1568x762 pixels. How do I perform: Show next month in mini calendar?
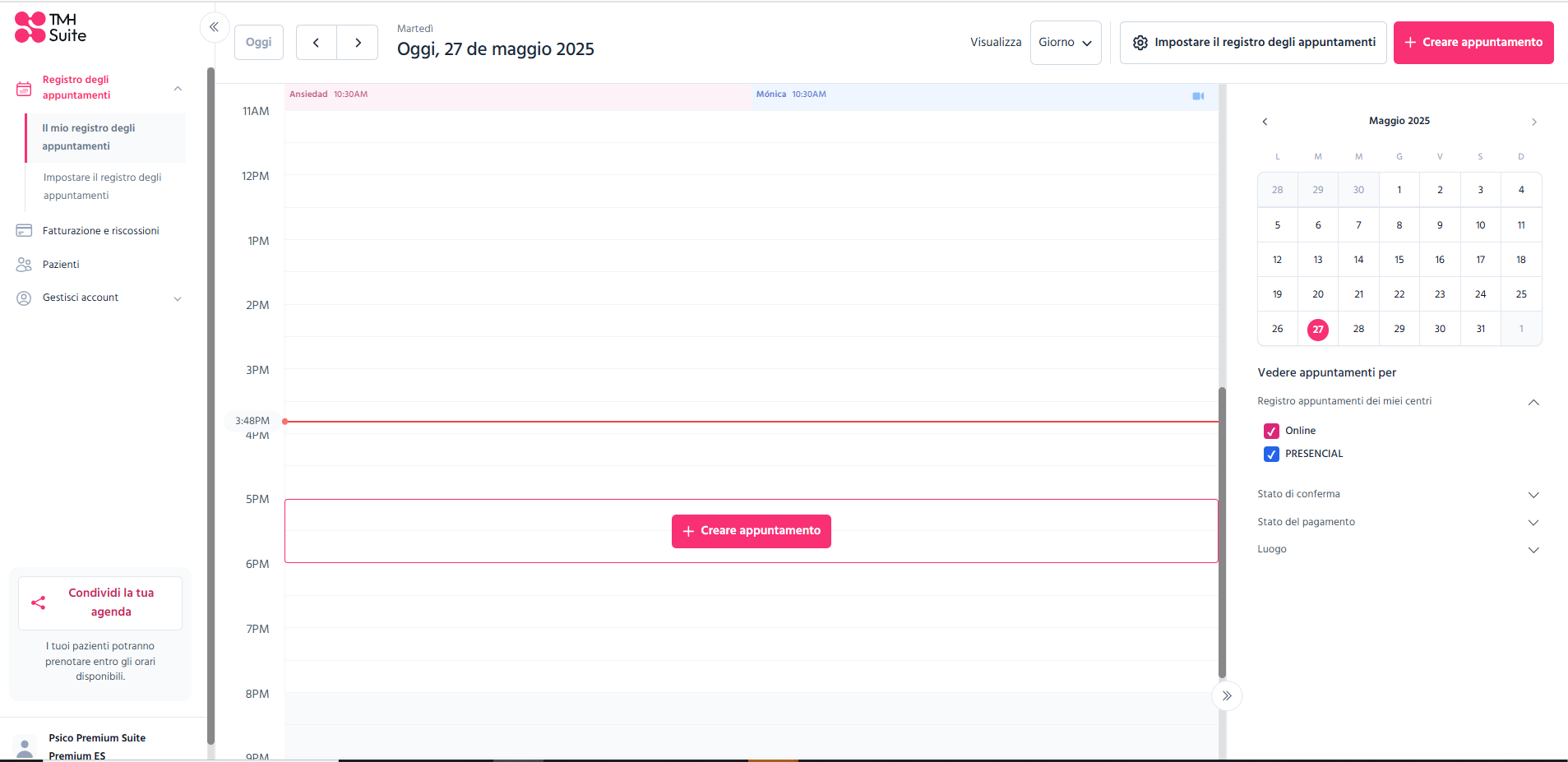pos(1533,122)
